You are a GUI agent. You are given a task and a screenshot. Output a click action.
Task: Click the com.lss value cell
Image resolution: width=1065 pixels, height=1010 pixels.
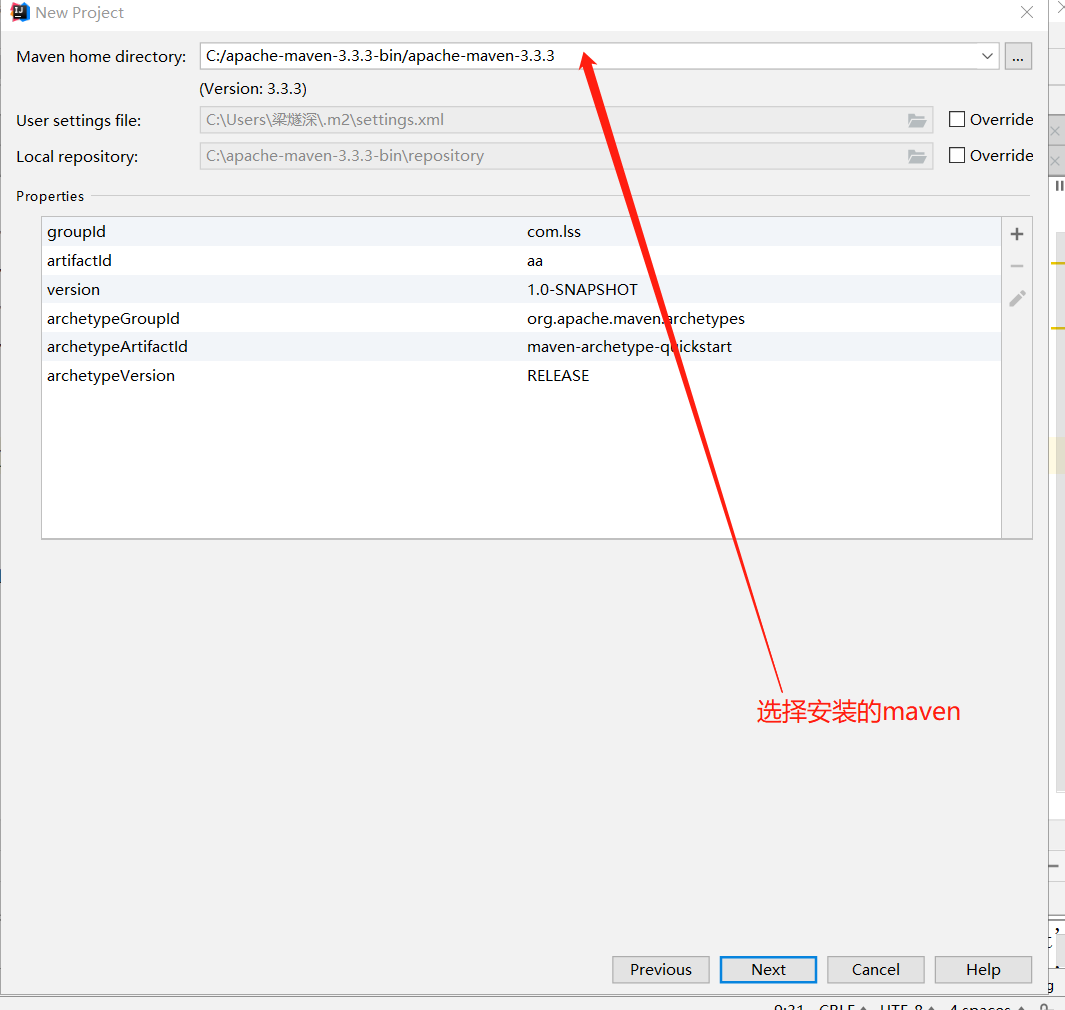[x=554, y=232]
